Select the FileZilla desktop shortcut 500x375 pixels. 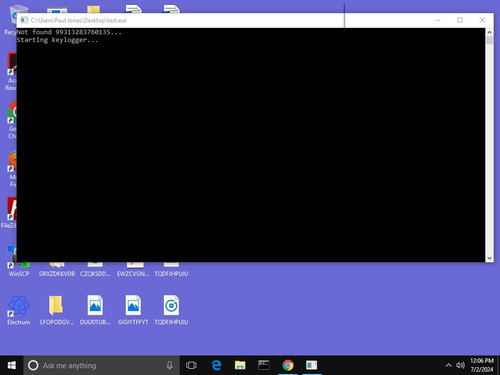tap(10, 213)
